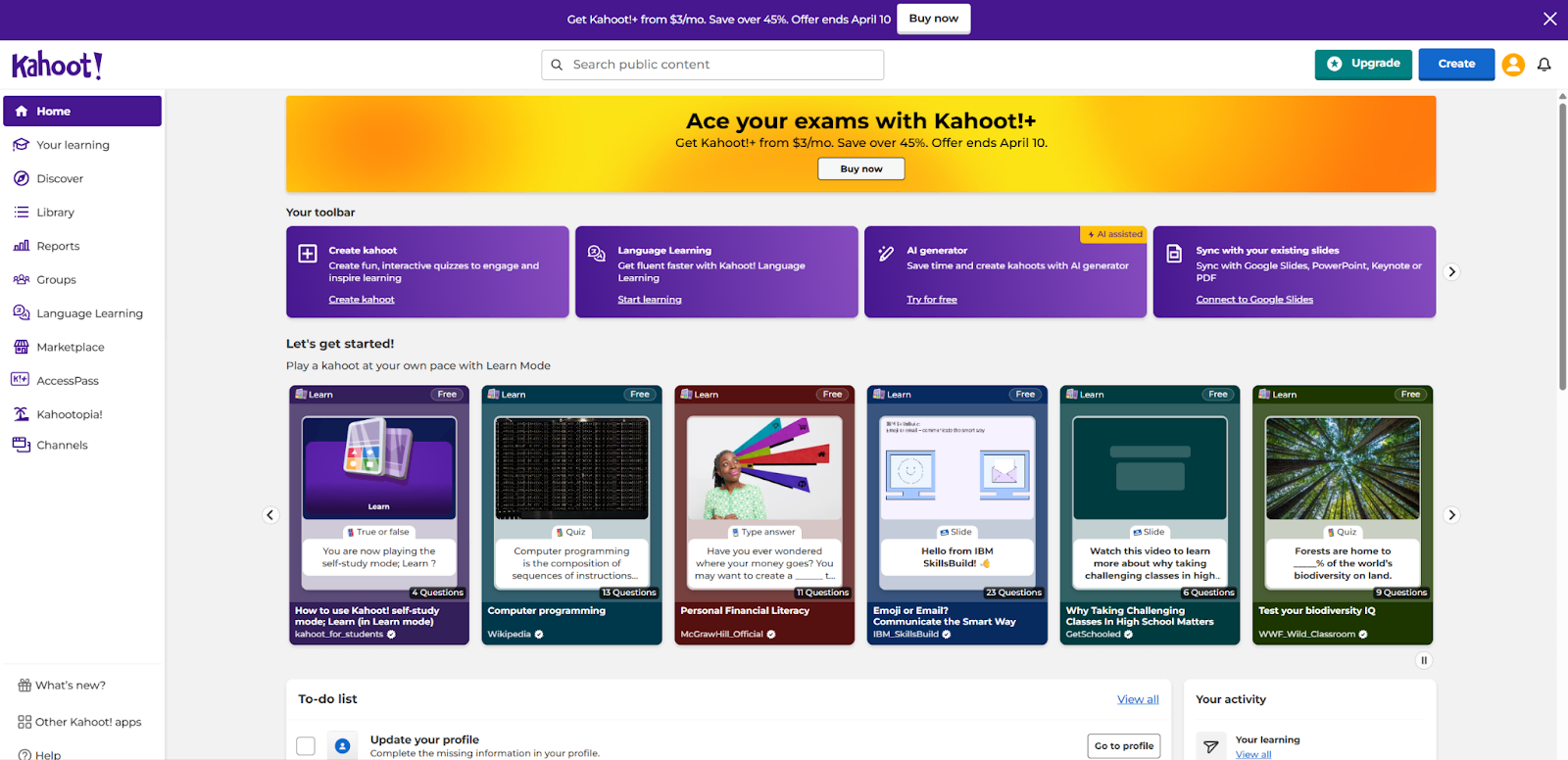Open Marketplace from the sidebar

70,348
